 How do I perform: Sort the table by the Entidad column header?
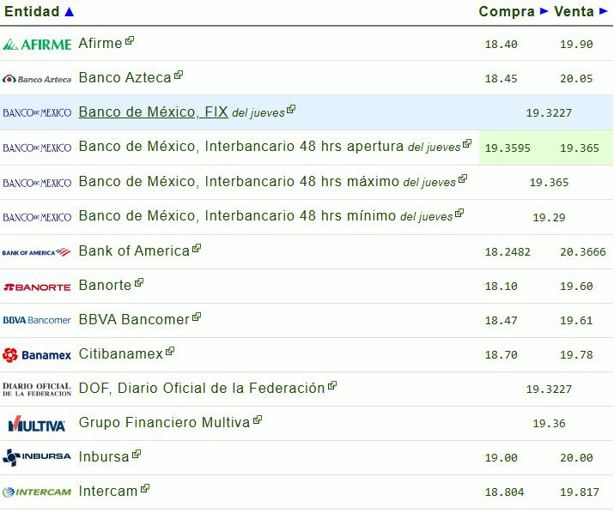[39, 11]
